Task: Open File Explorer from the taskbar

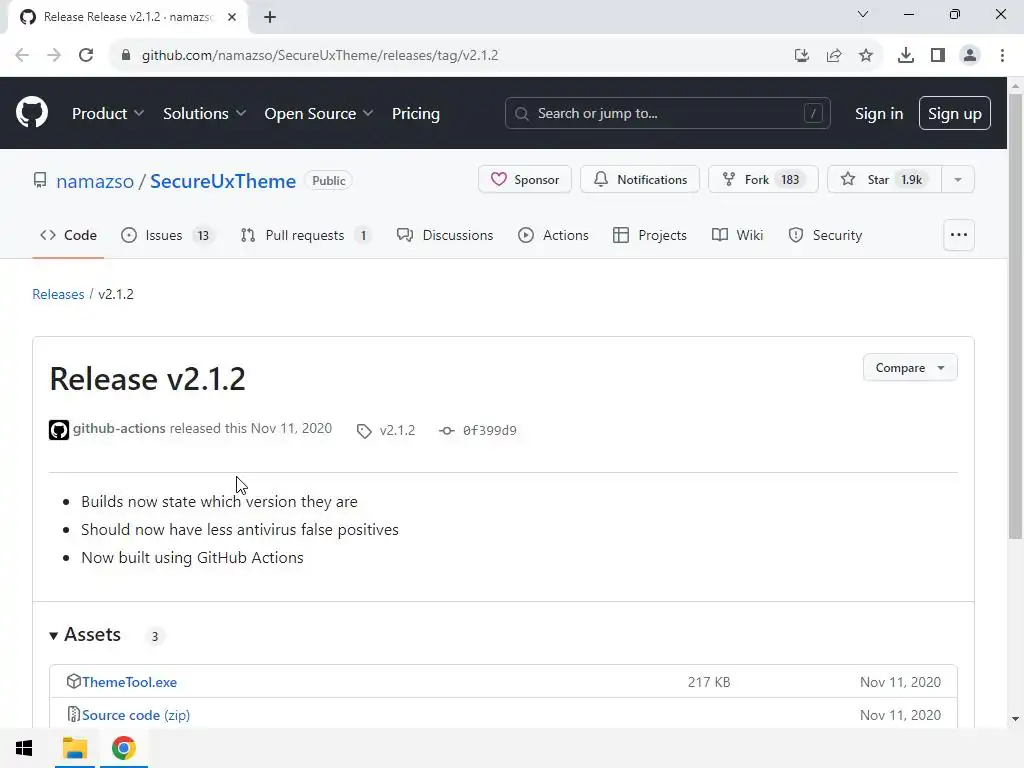Action: click(x=74, y=748)
